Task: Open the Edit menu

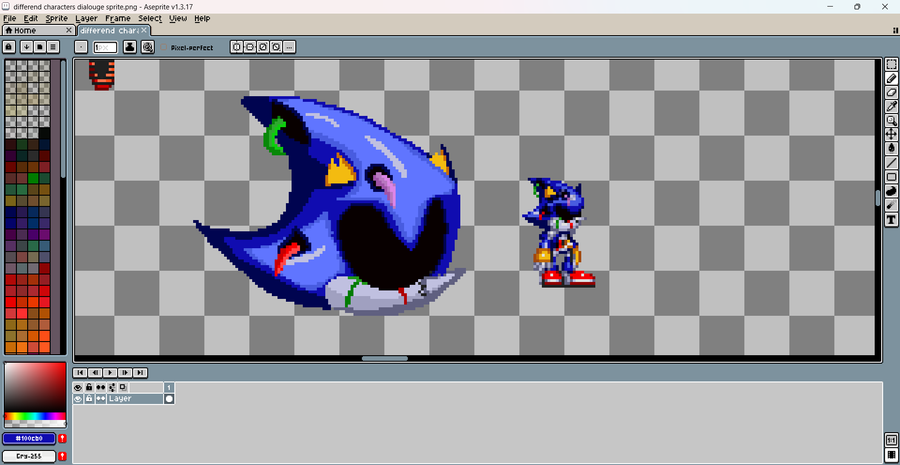Action: [31, 18]
